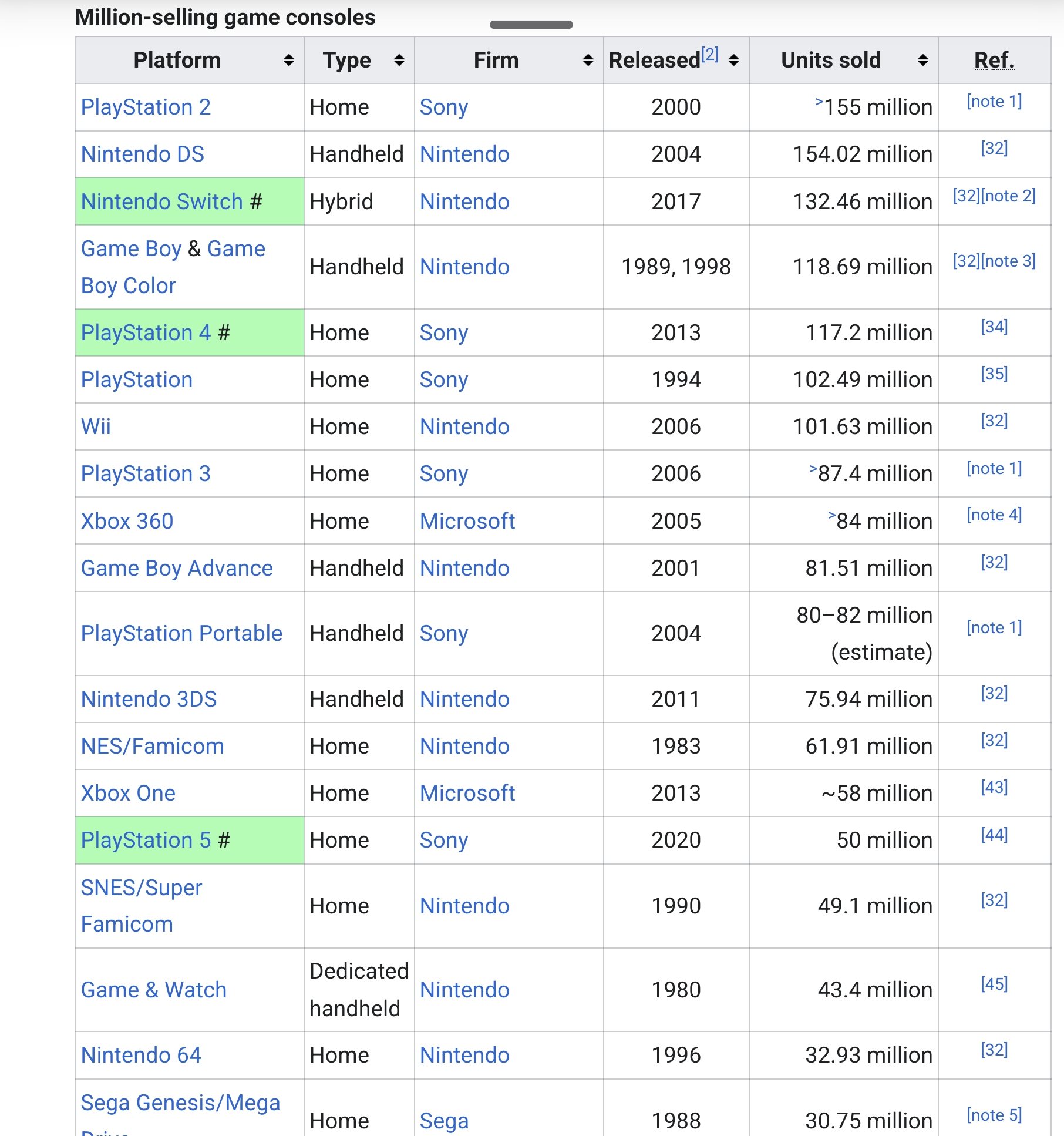Sort table by Units sold arrows
Viewport: 1064px width, 1136px height.
(x=923, y=60)
